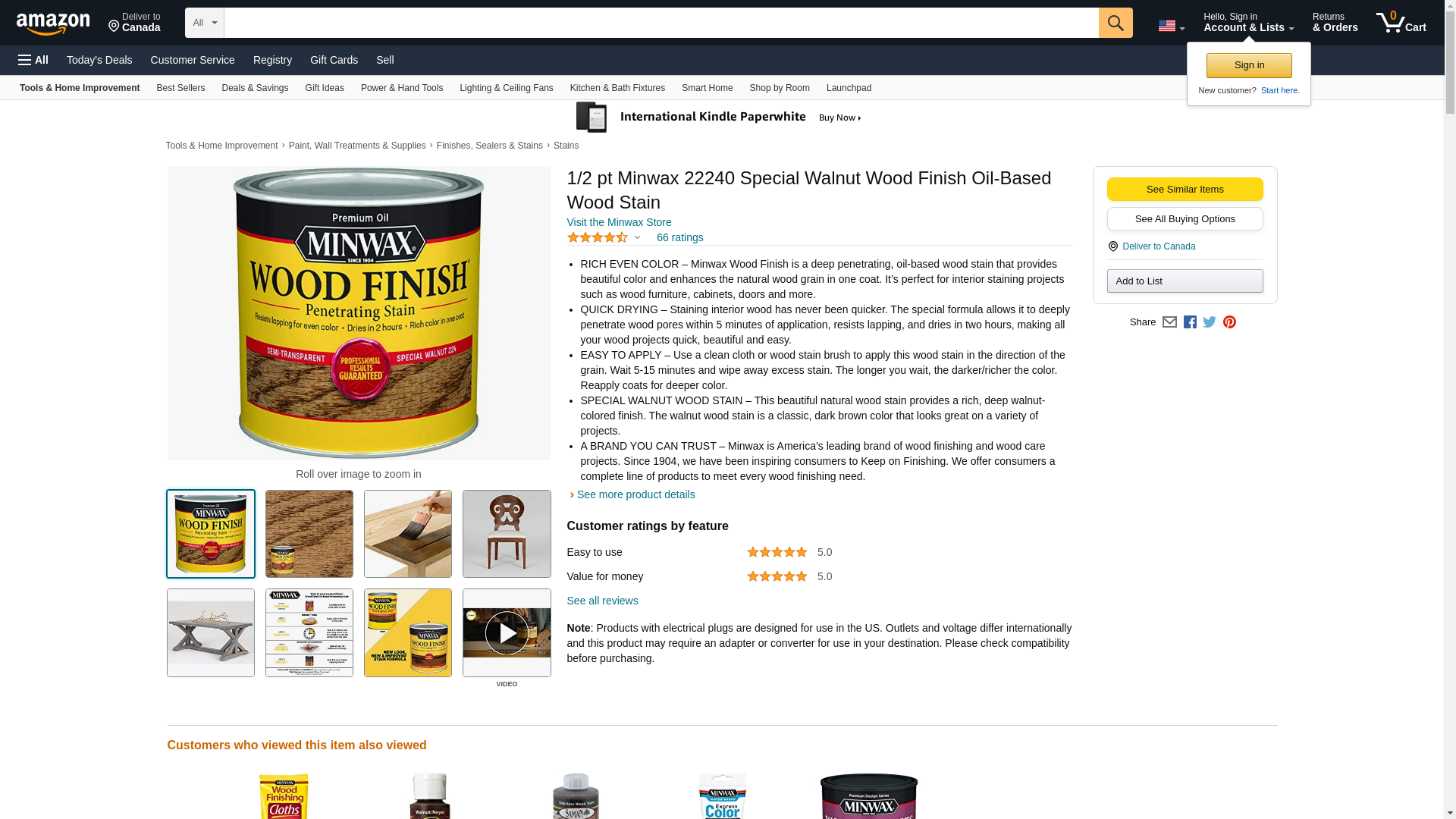Screen dimensions: 1456x819
Task: Click the magnifying glass search button
Action: 1115,23
